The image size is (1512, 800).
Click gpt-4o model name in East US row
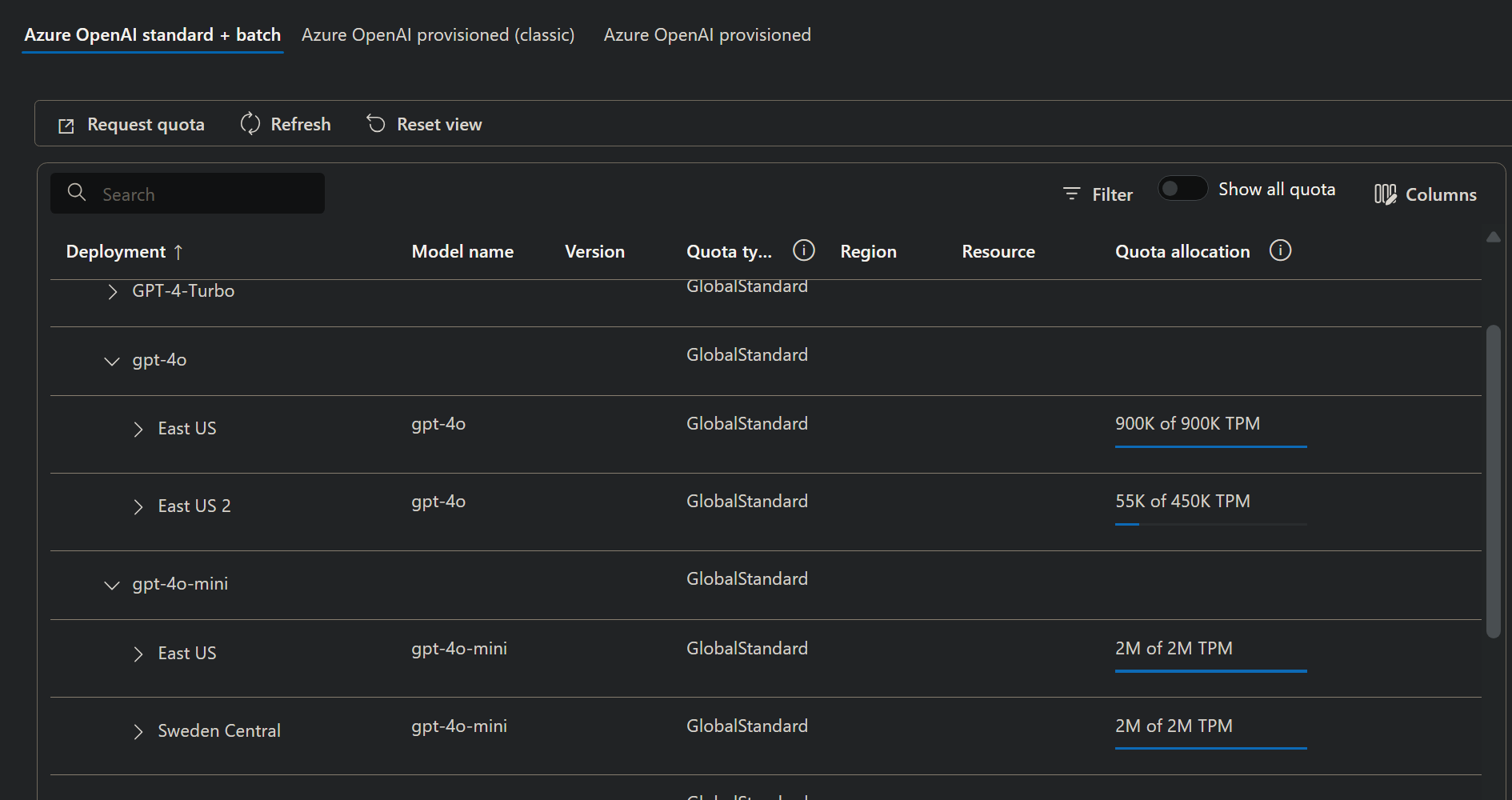click(438, 424)
